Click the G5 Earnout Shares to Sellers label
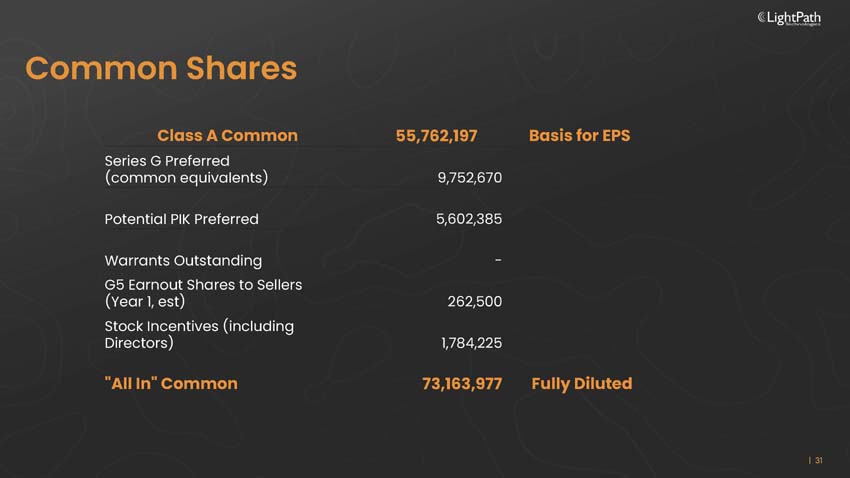Viewport: 850px width, 478px height. pos(203,285)
